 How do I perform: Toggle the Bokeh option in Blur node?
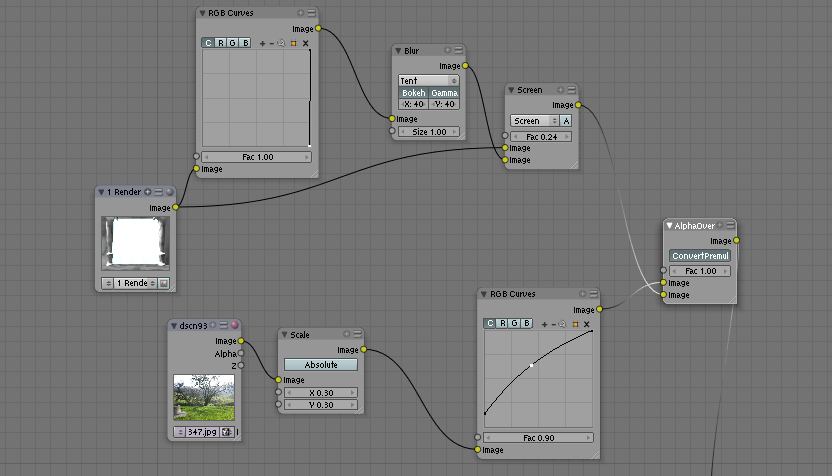coord(413,93)
